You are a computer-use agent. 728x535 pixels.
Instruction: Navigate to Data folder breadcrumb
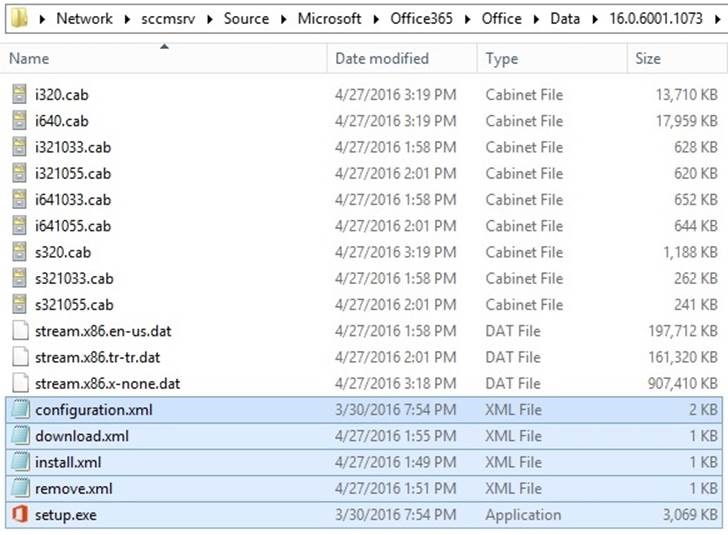click(565, 19)
